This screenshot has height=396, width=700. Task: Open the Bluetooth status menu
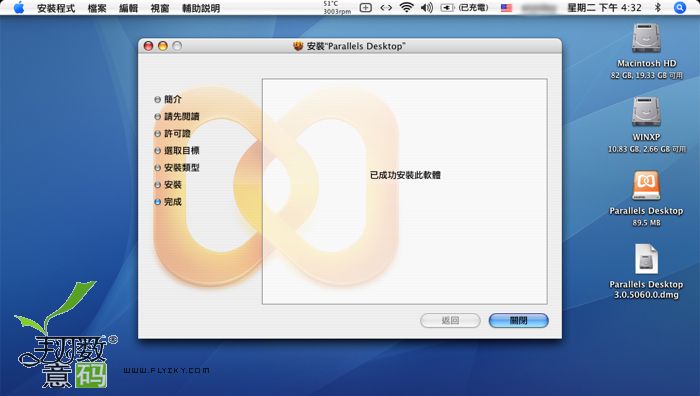pyautogui.click(x=658, y=8)
